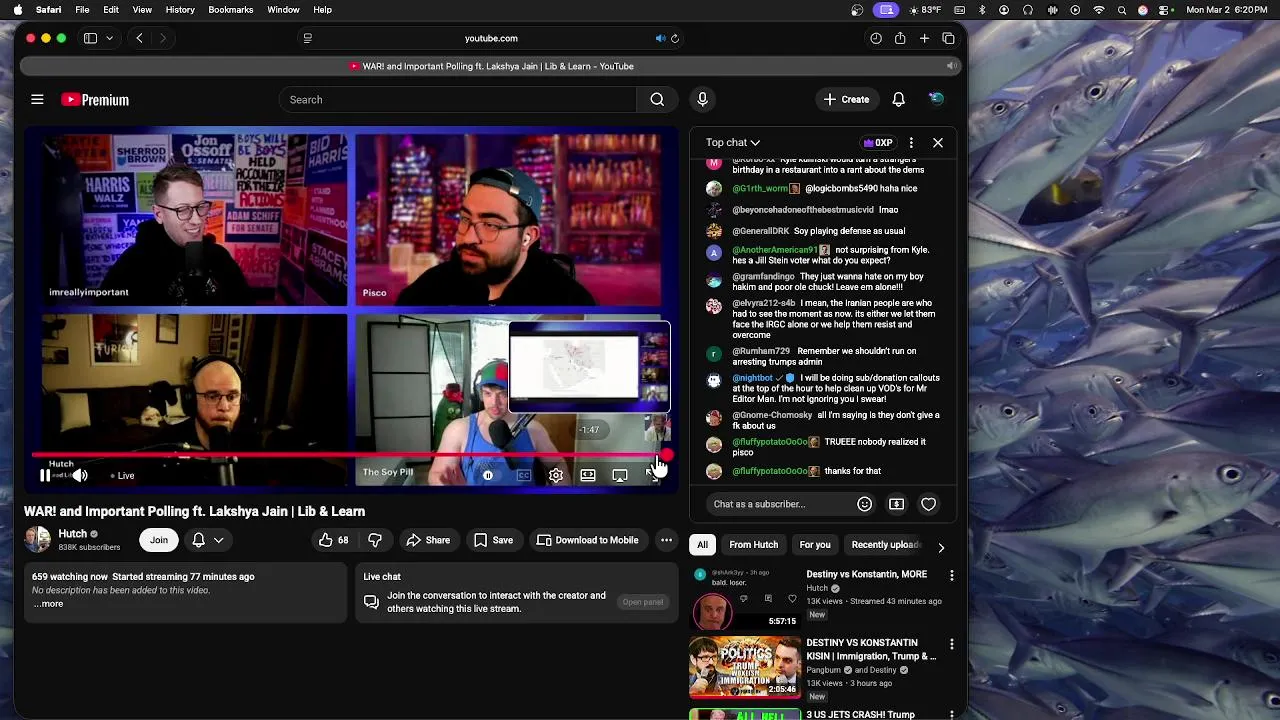Open more actions ellipsis below video
Image resolution: width=1280 pixels, height=720 pixels.
(x=666, y=540)
